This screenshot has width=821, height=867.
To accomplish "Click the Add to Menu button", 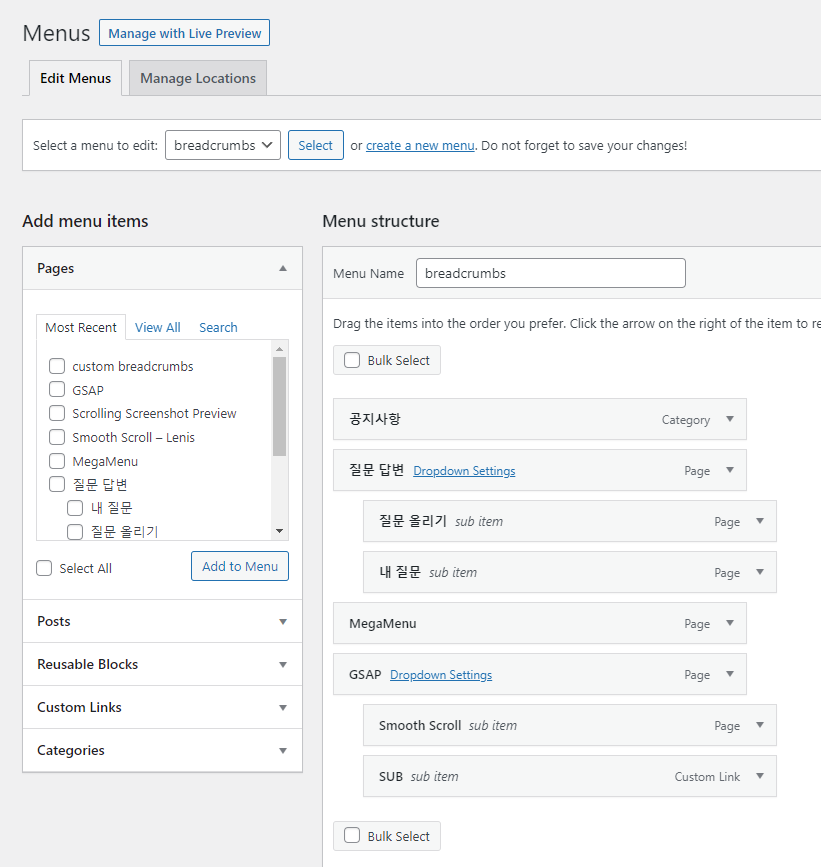I will [x=240, y=566].
